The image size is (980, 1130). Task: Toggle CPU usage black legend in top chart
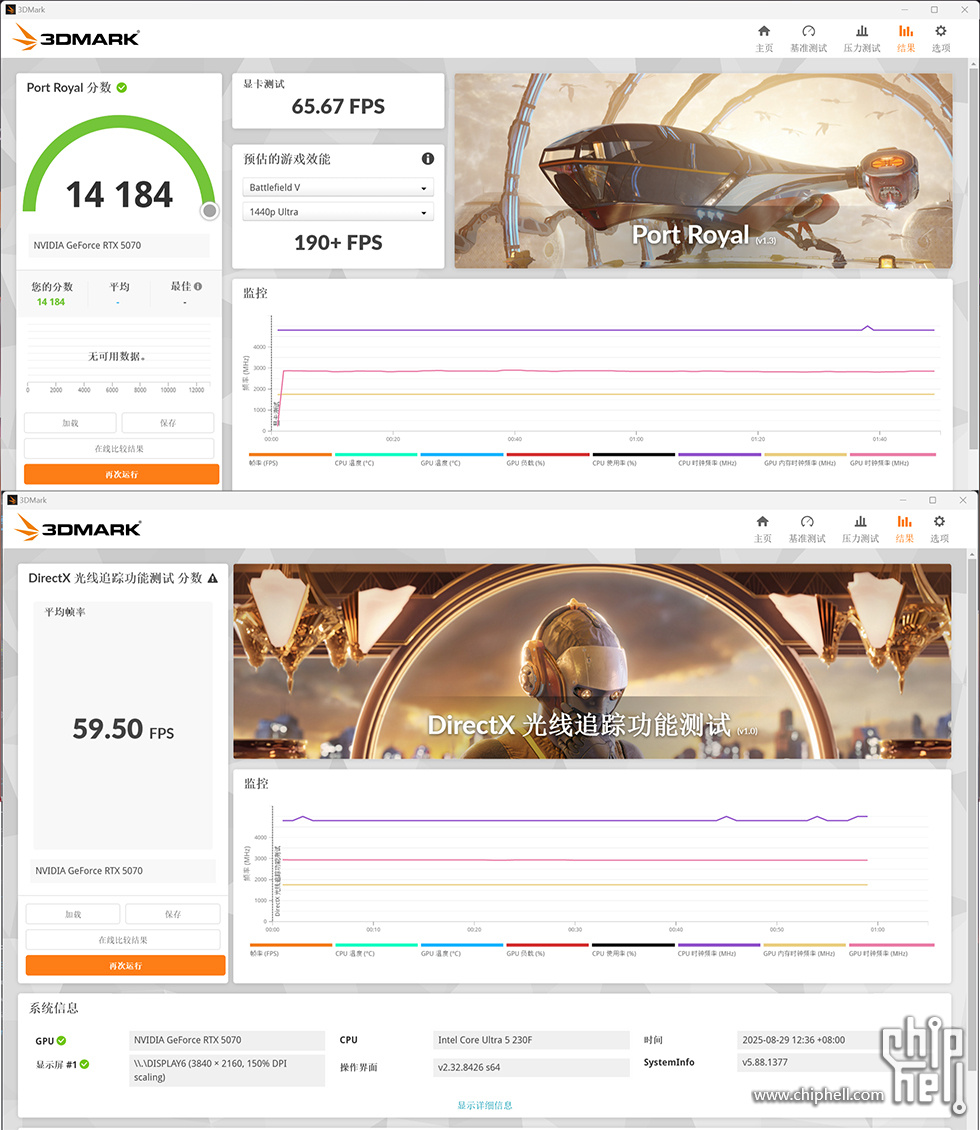633,459
